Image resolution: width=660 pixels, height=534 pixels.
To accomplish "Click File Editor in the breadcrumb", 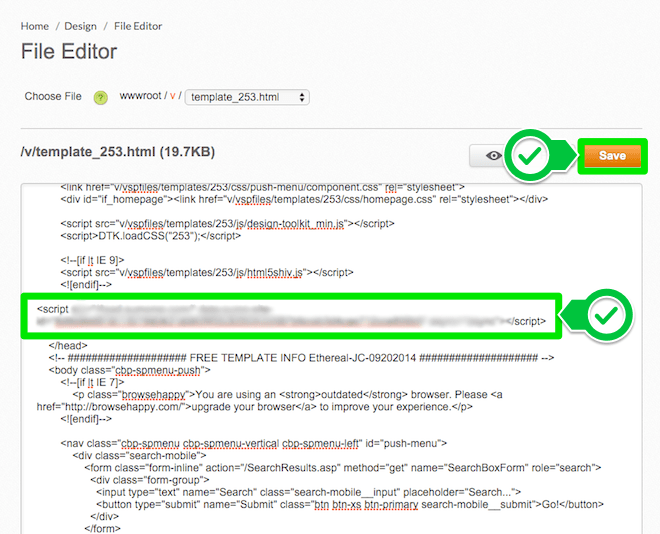I will [137, 26].
